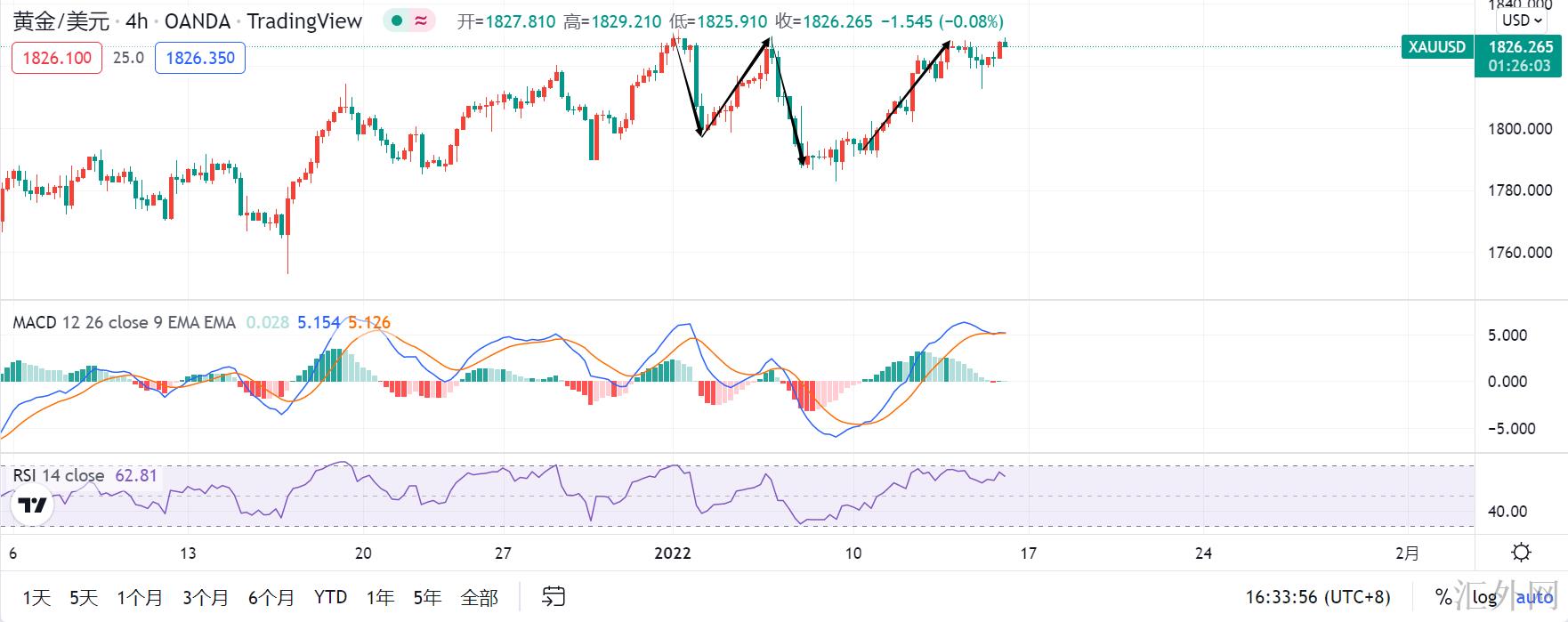Open the go-to-date calendar icon
1568x622 pixels.
[x=554, y=597]
